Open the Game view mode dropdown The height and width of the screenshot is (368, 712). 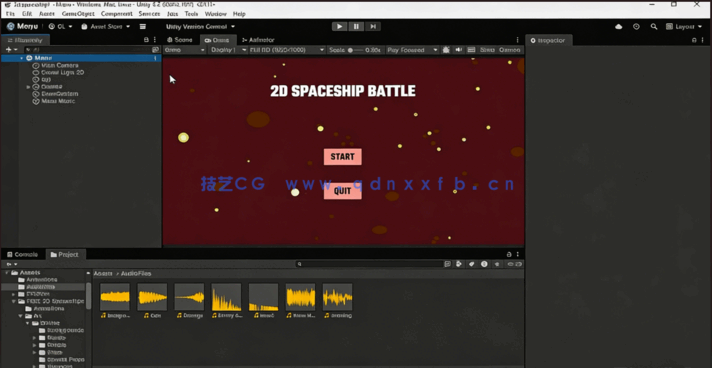pyautogui.click(x=184, y=50)
